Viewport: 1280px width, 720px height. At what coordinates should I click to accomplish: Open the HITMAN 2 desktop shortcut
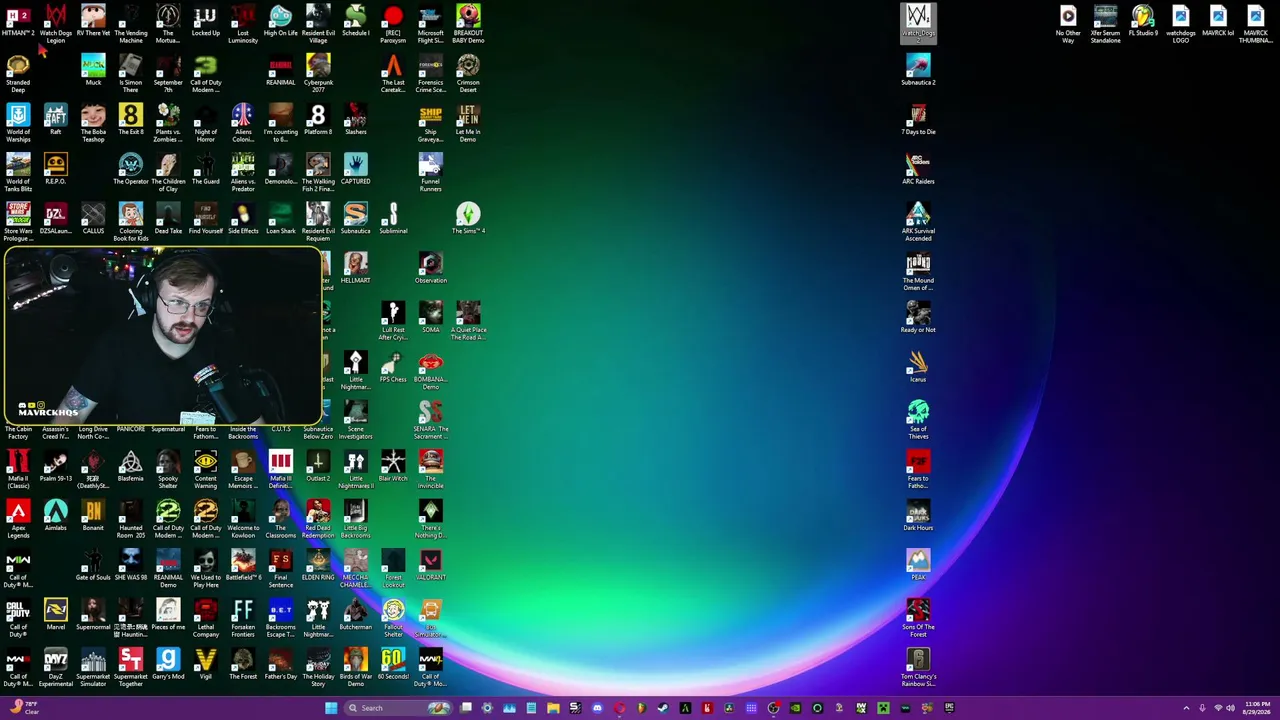pyautogui.click(x=18, y=23)
